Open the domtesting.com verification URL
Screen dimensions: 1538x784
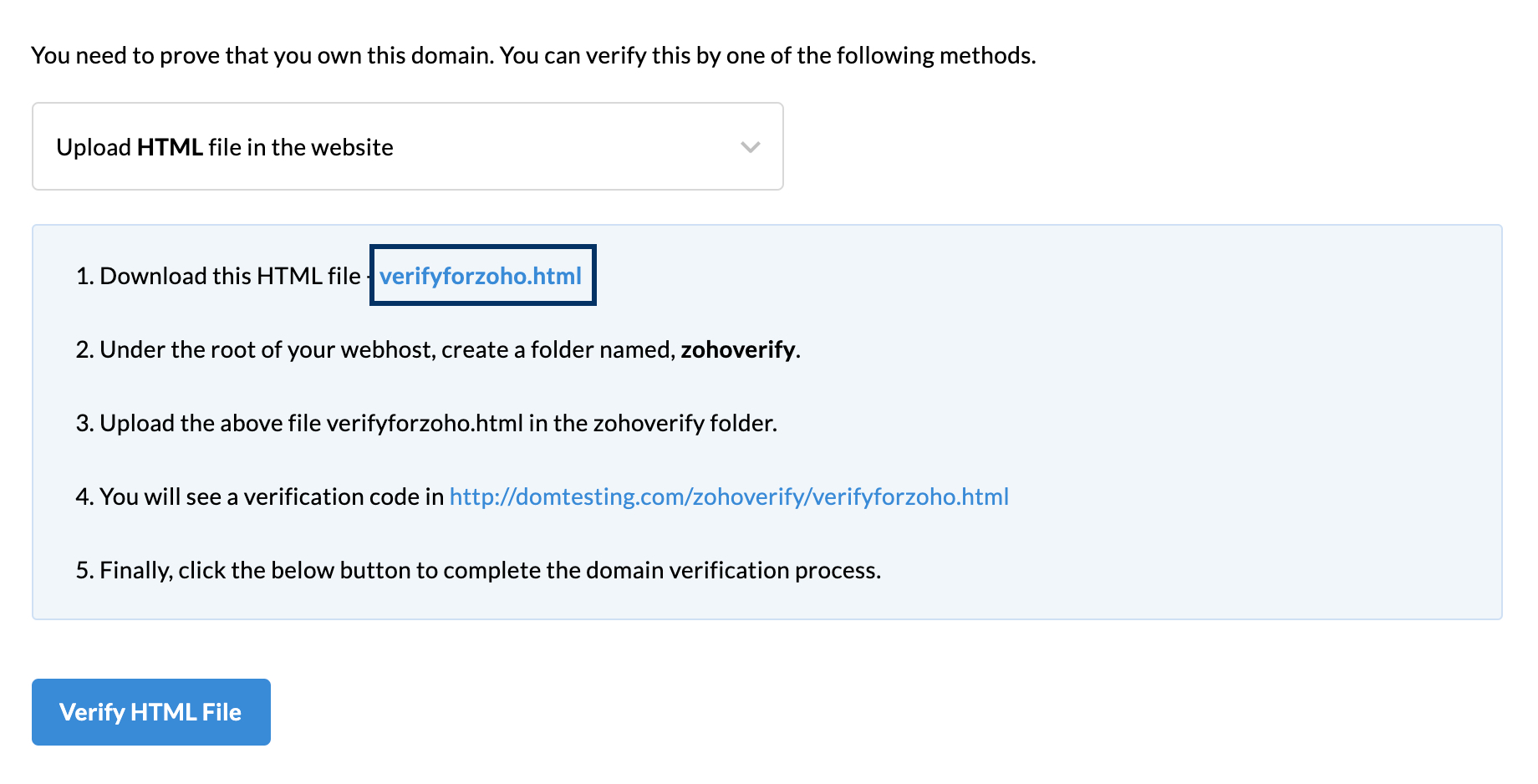pos(729,496)
